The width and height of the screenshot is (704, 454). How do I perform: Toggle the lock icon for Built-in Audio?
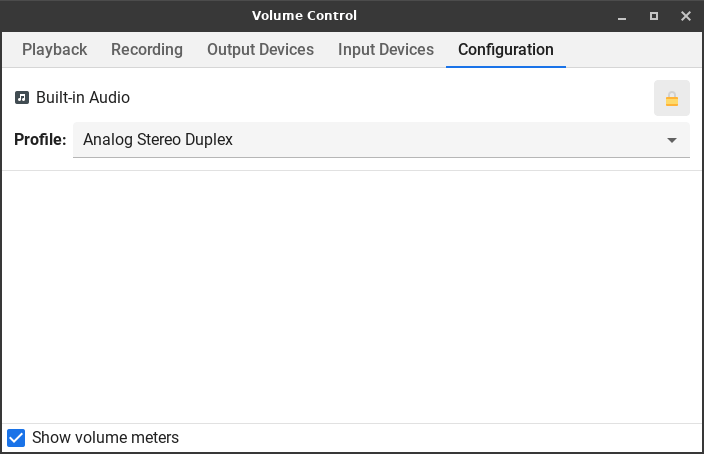pos(671,98)
